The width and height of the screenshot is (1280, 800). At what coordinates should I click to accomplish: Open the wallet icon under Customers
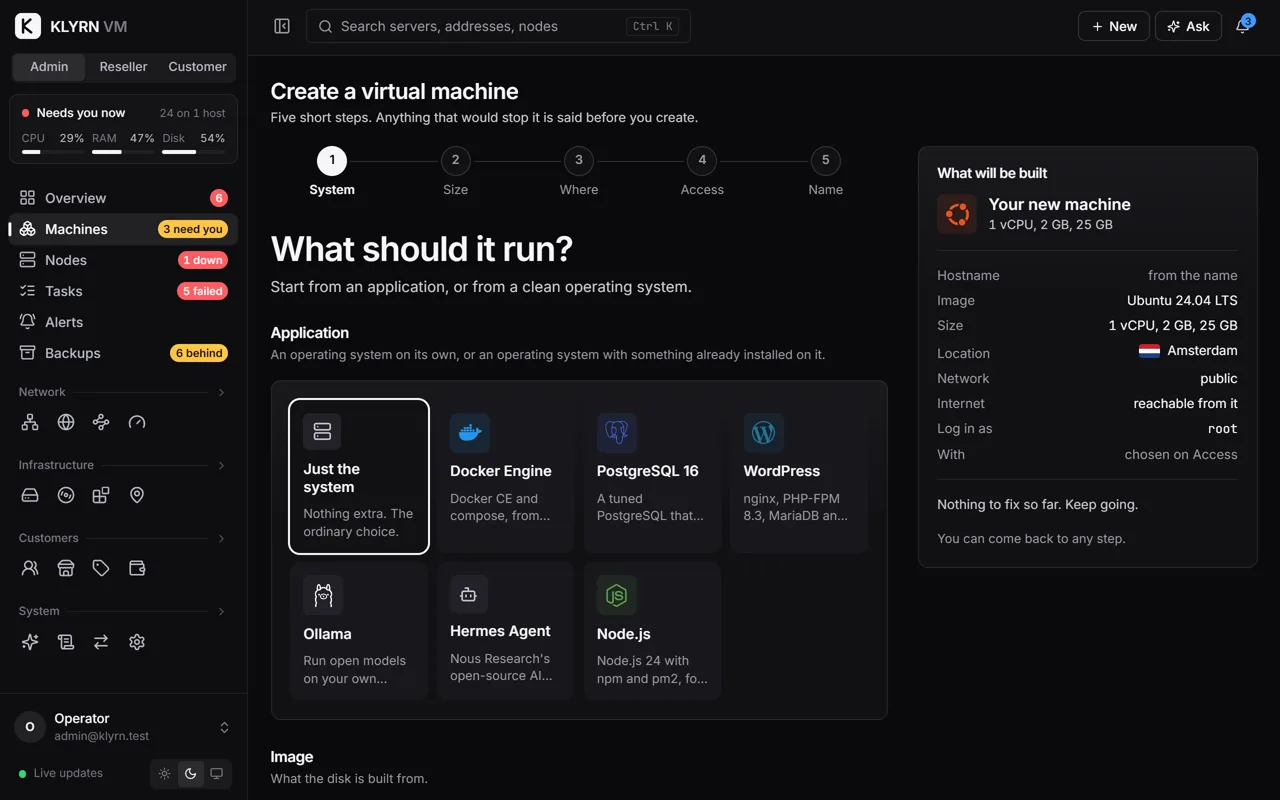(137, 568)
